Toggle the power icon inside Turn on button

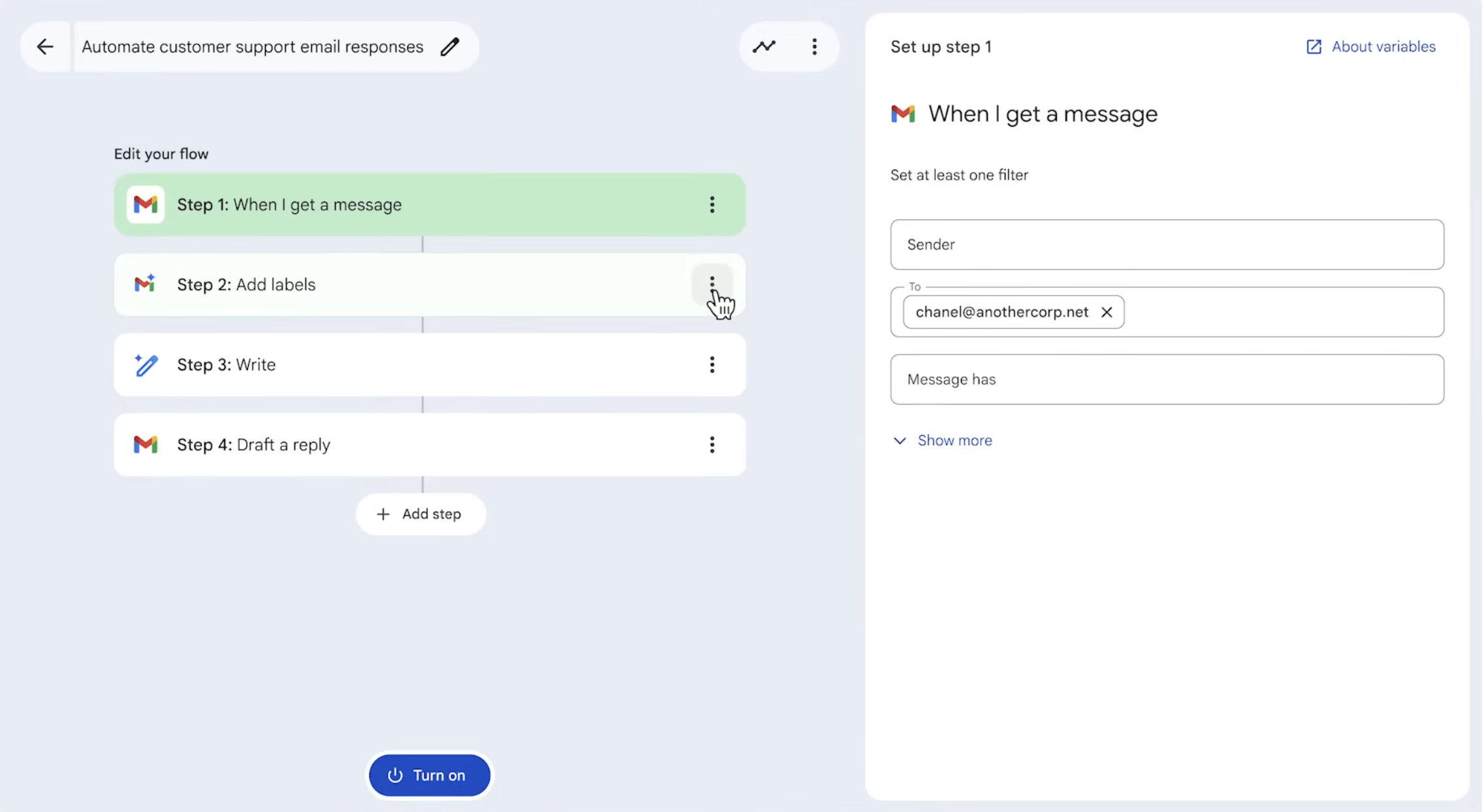pos(395,775)
